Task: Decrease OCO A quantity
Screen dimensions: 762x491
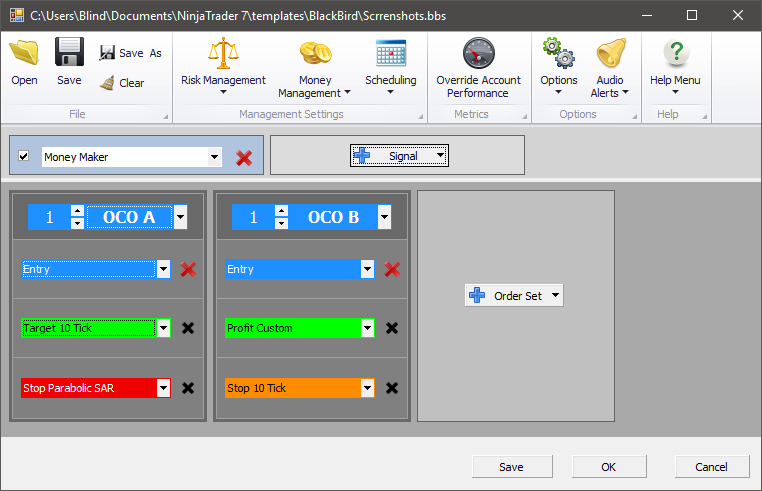Action: click(77, 223)
